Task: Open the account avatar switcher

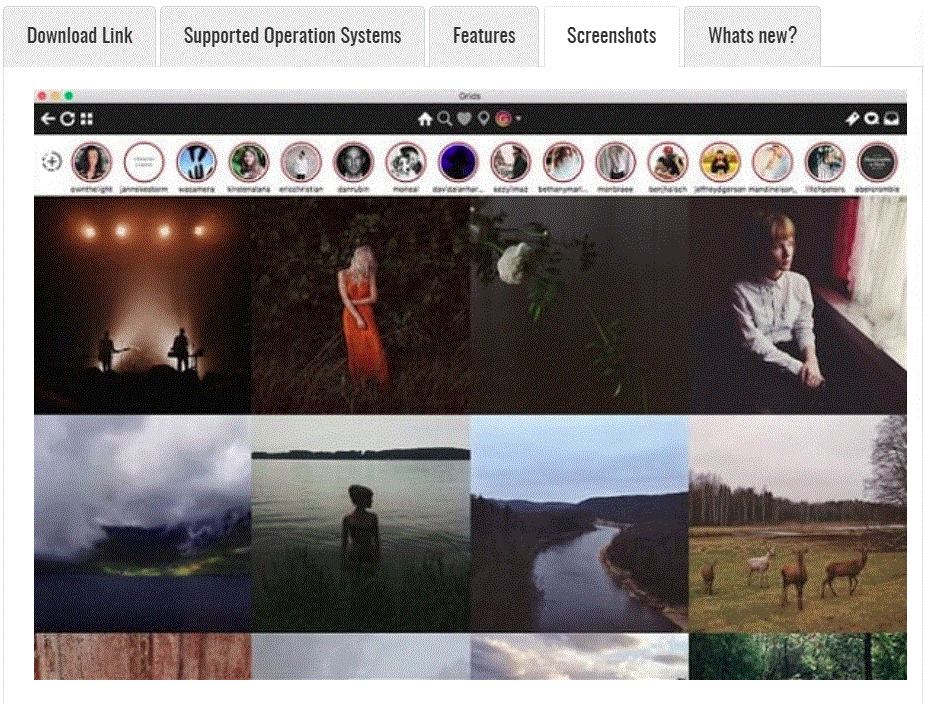Action: [503, 119]
